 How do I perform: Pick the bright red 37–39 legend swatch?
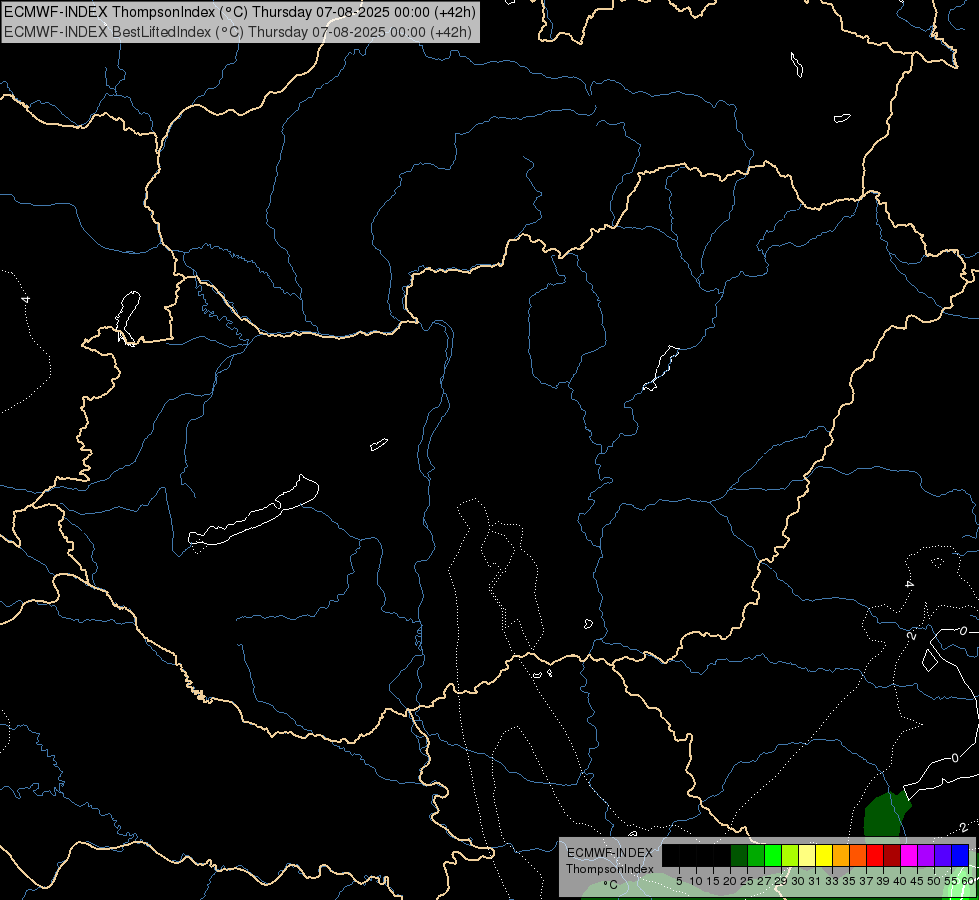coord(875,855)
